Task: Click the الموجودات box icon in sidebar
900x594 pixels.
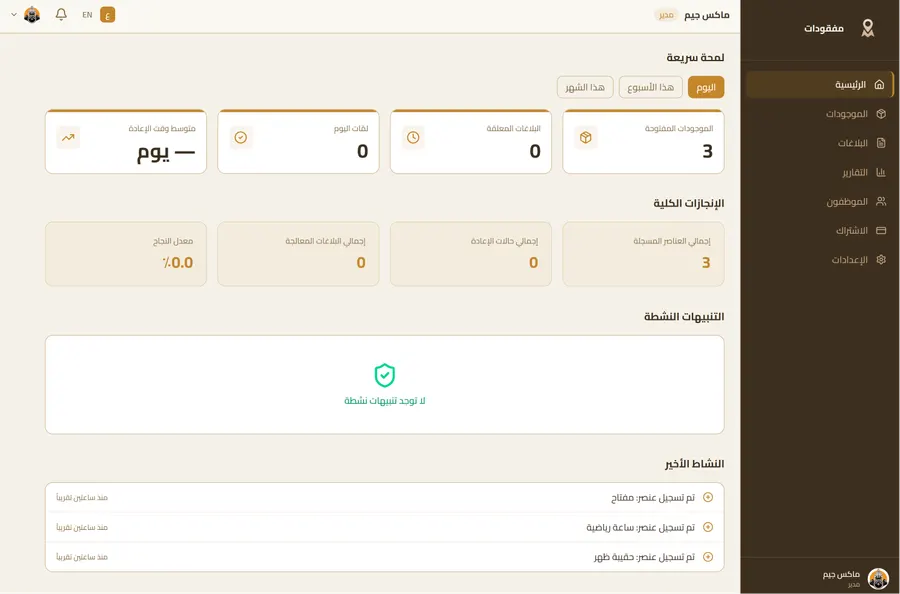Action: click(x=880, y=114)
